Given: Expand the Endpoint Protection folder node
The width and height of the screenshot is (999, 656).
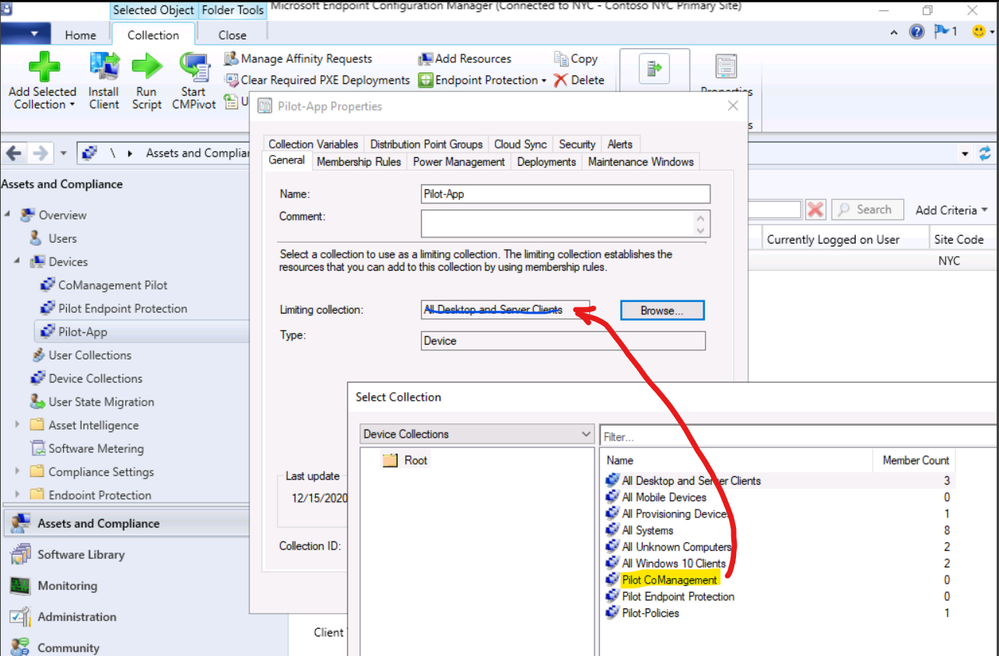Looking at the screenshot, I should click(x=18, y=494).
